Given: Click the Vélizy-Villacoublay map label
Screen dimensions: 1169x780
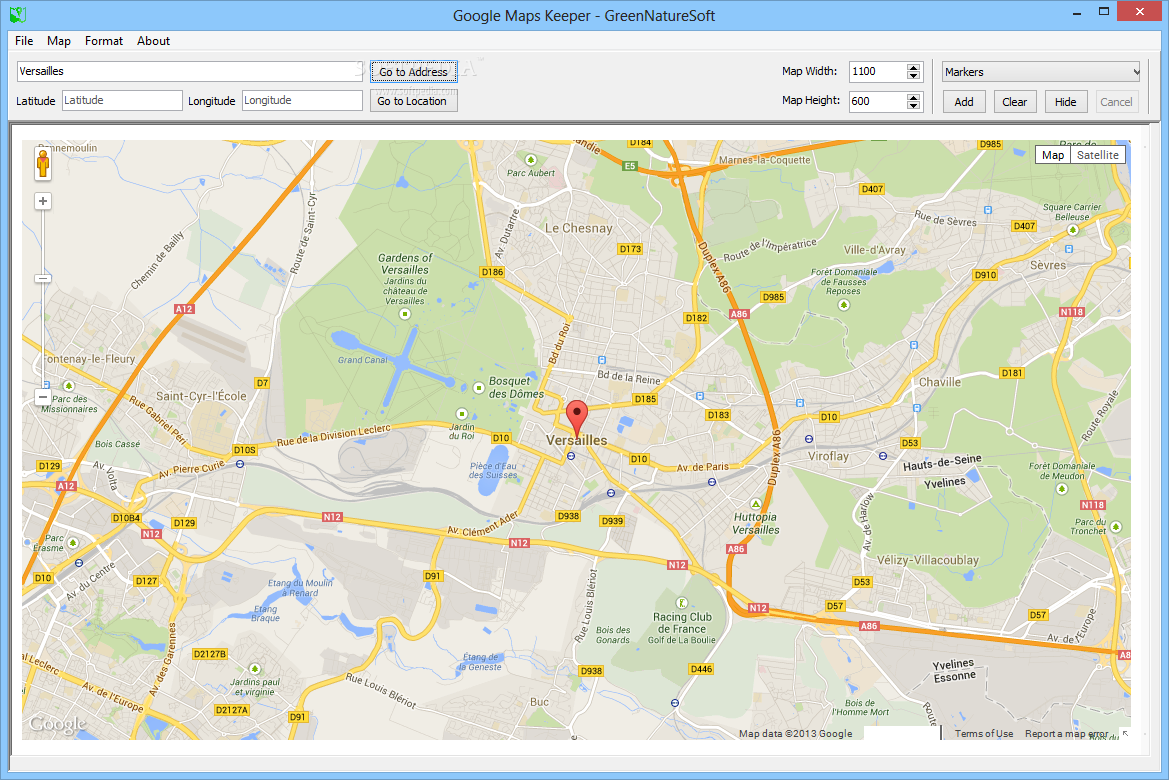Looking at the screenshot, I should (x=927, y=560).
